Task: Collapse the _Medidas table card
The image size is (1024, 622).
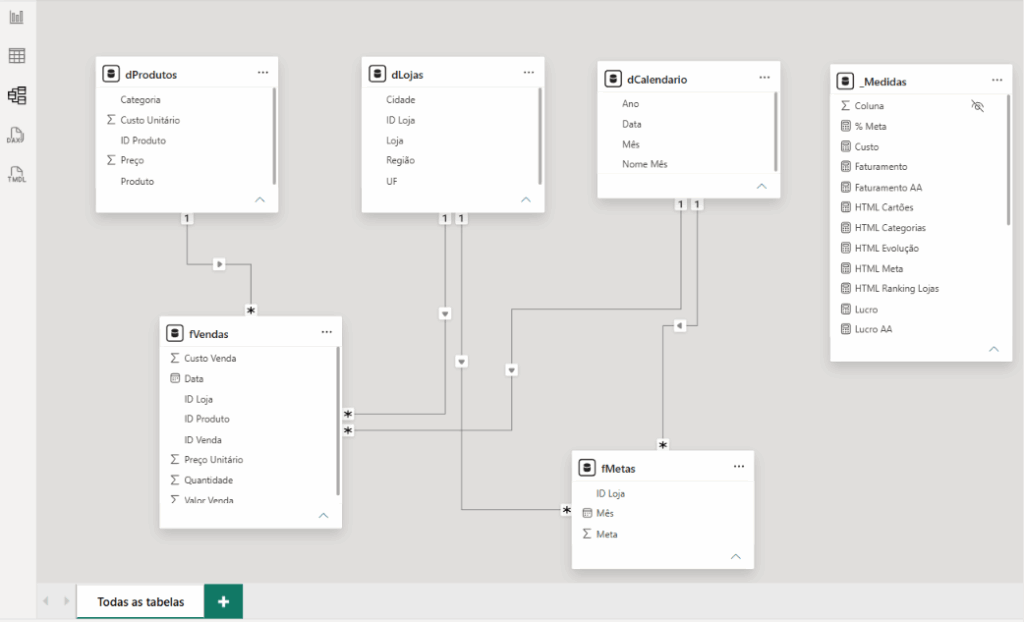Action: click(993, 349)
